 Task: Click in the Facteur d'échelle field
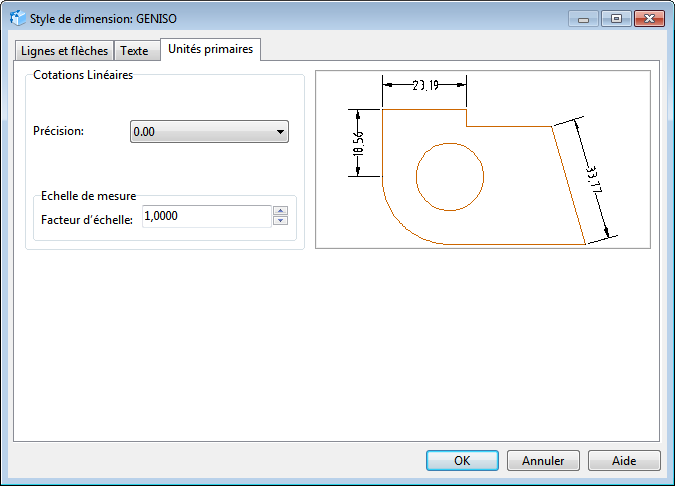pos(206,216)
